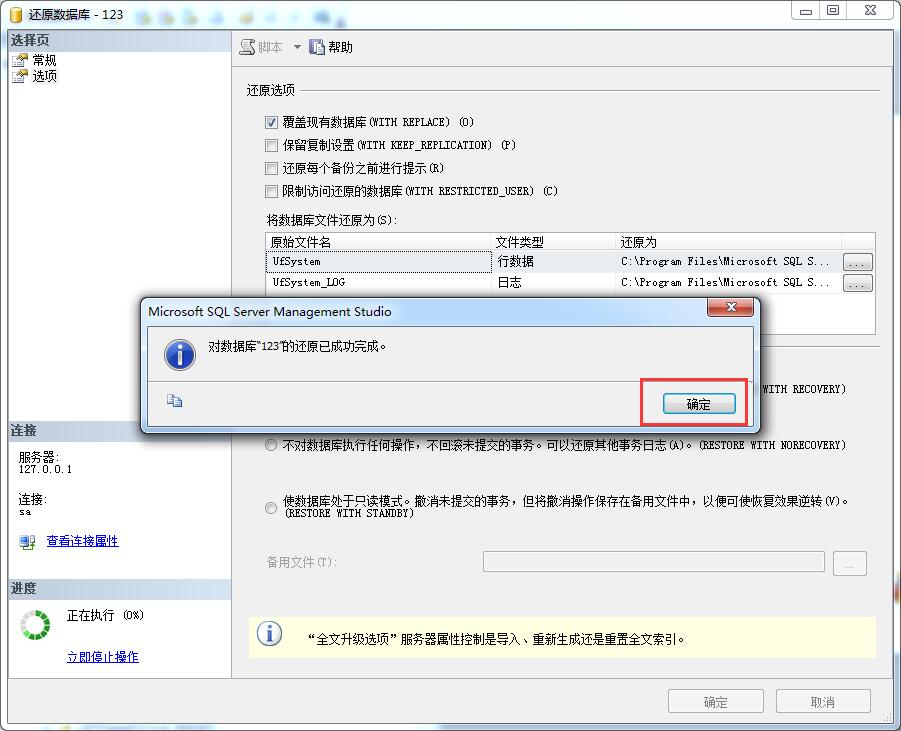
Task: Select the 常规 page
Action: pos(44,60)
